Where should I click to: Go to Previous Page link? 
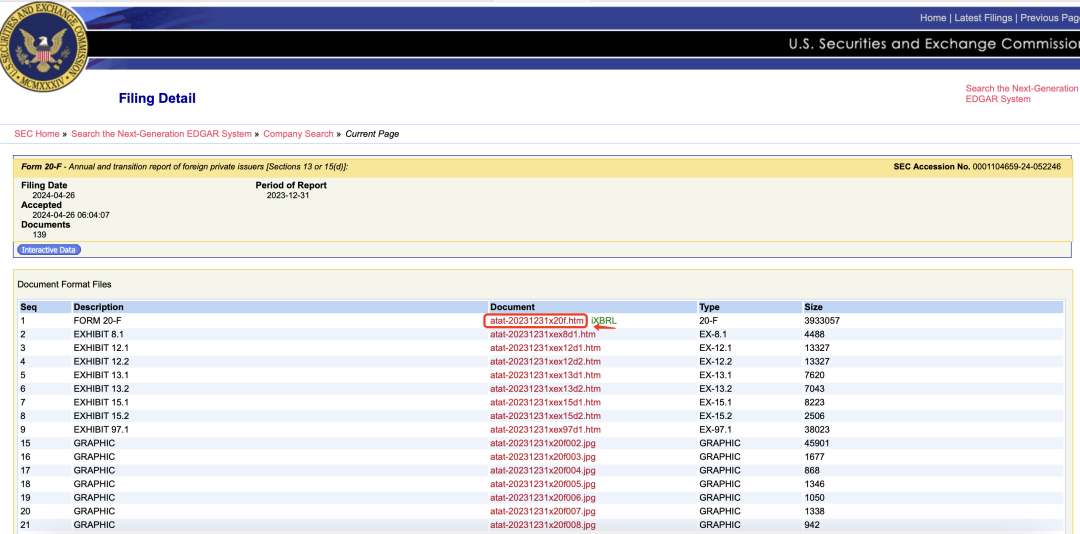click(1049, 18)
